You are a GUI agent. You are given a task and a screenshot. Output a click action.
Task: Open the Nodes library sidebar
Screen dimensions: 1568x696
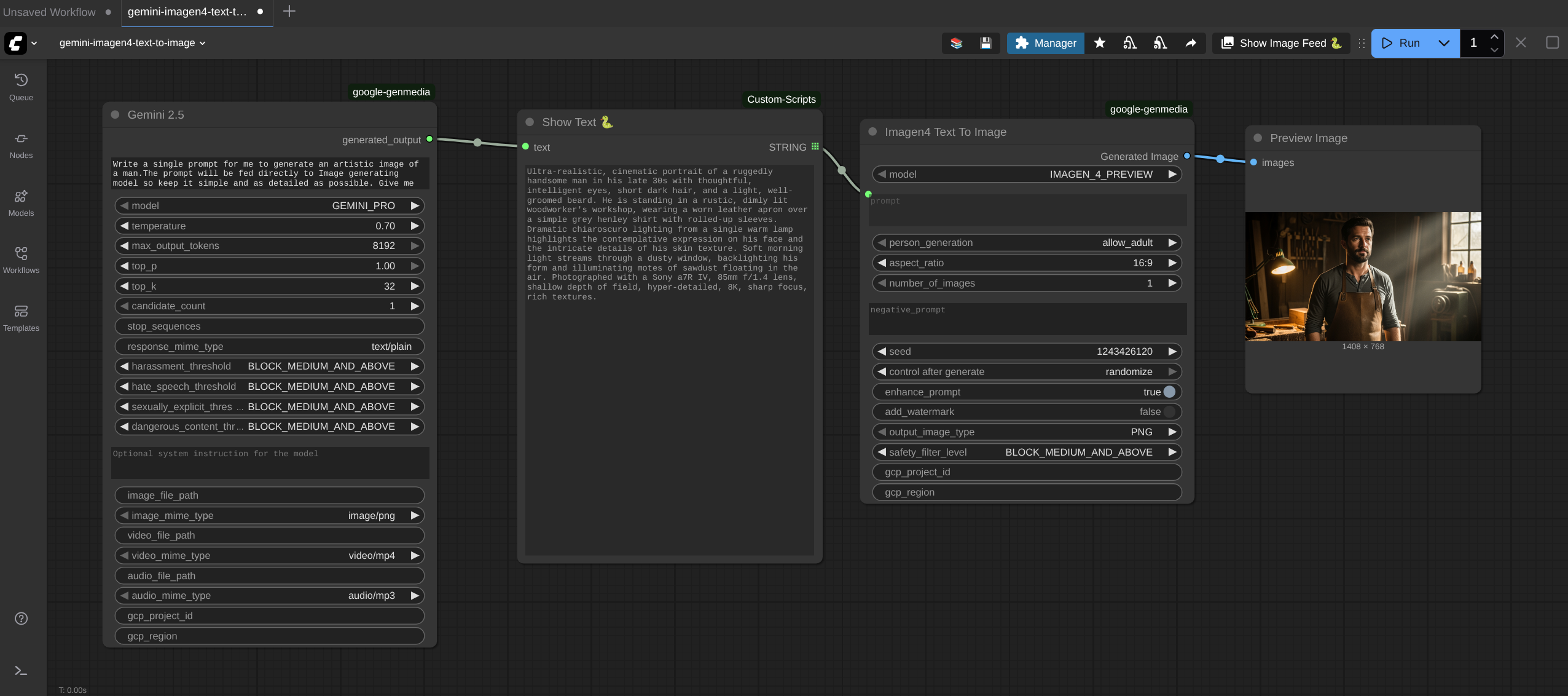(21, 146)
